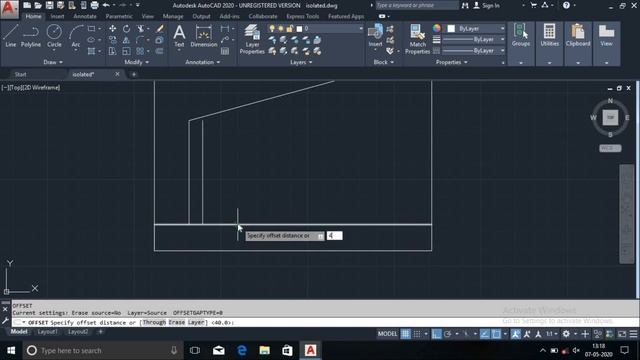Viewport: 640px width, 360px height.
Task: Click the Erase option in command line
Action: [177, 322]
